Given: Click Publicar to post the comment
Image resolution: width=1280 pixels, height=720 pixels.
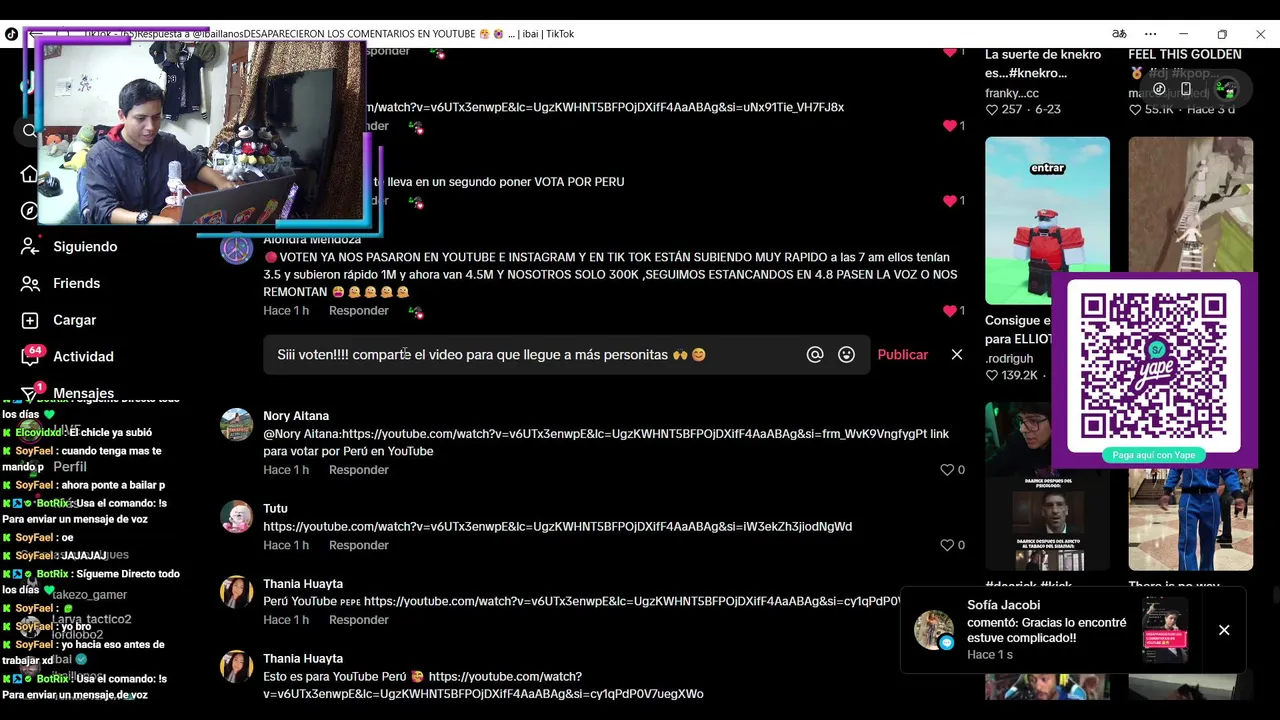Looking at the screenshot, I should [x=903, y=355].
